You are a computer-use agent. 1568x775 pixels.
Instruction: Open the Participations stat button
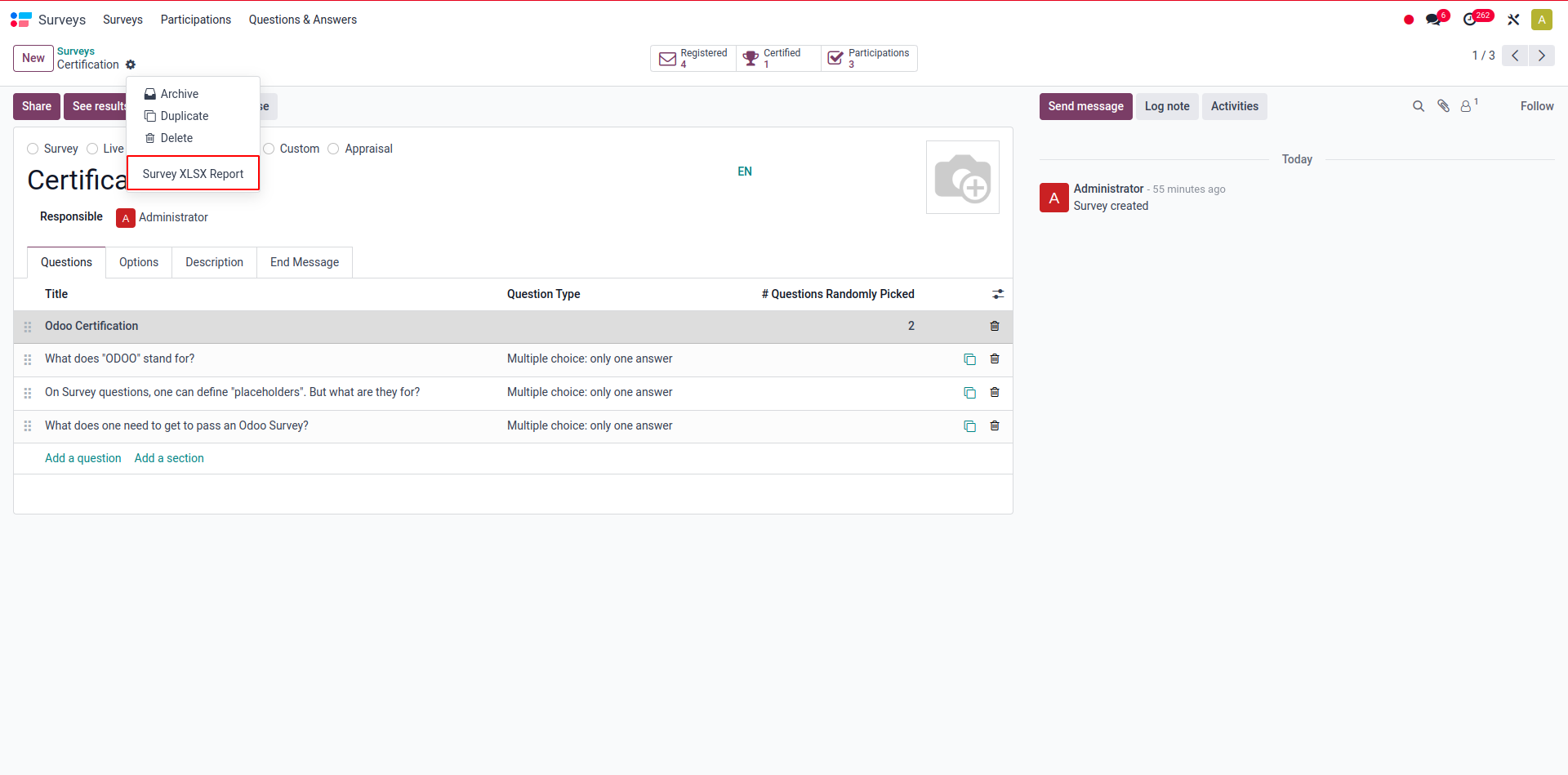(x=869, y=58)
